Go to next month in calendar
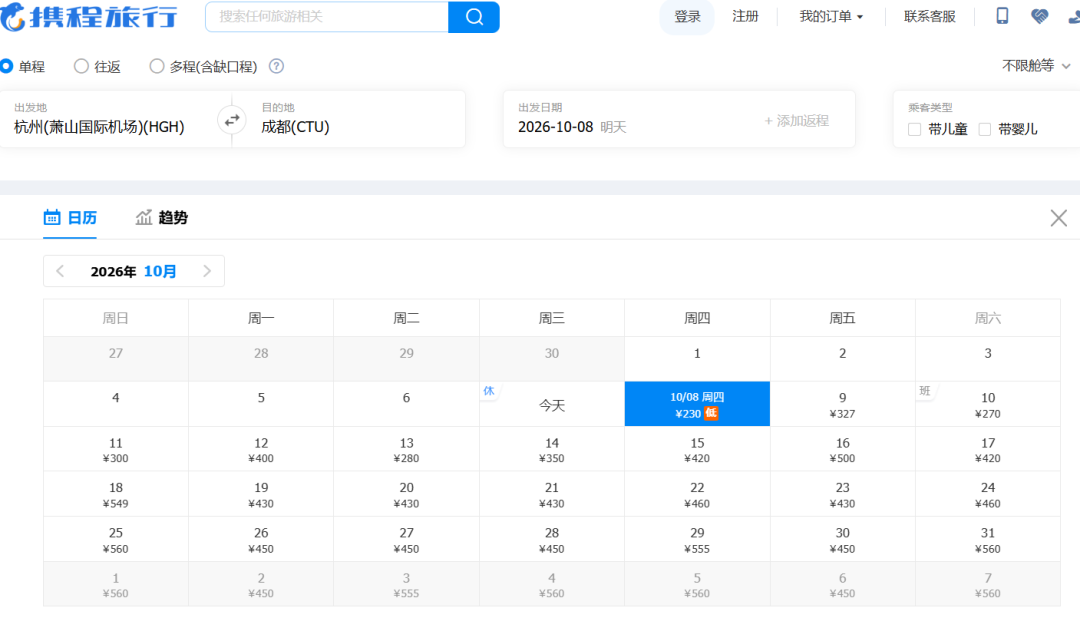Image resolution: width=1080 pixels, height=631 pixels. (x=207, y=271)
